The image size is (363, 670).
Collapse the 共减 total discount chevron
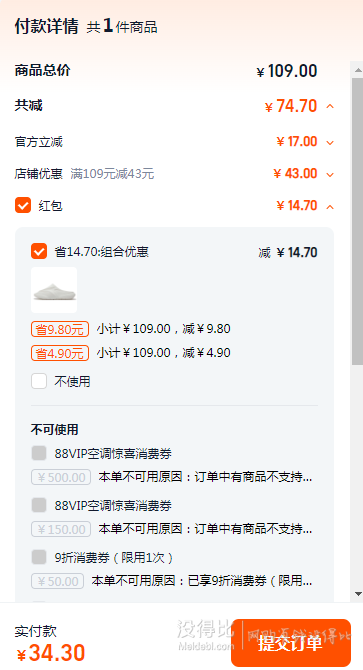[330, 106]
